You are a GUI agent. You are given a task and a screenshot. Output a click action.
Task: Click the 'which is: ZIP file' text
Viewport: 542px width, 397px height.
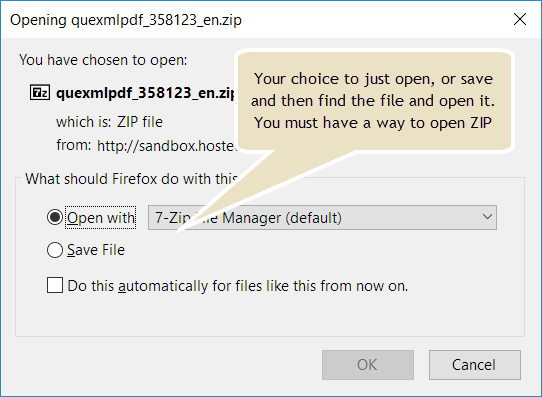click(x=109, y=122)
